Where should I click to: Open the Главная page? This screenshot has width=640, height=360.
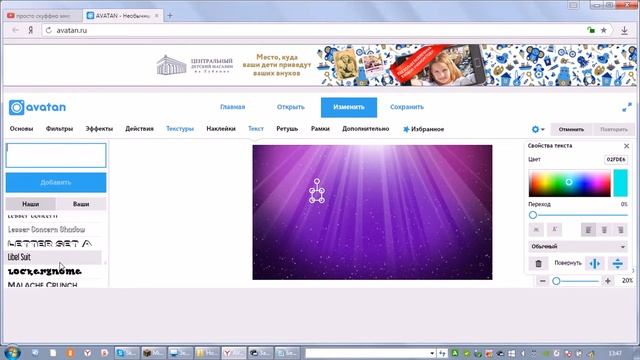point(233,107)
